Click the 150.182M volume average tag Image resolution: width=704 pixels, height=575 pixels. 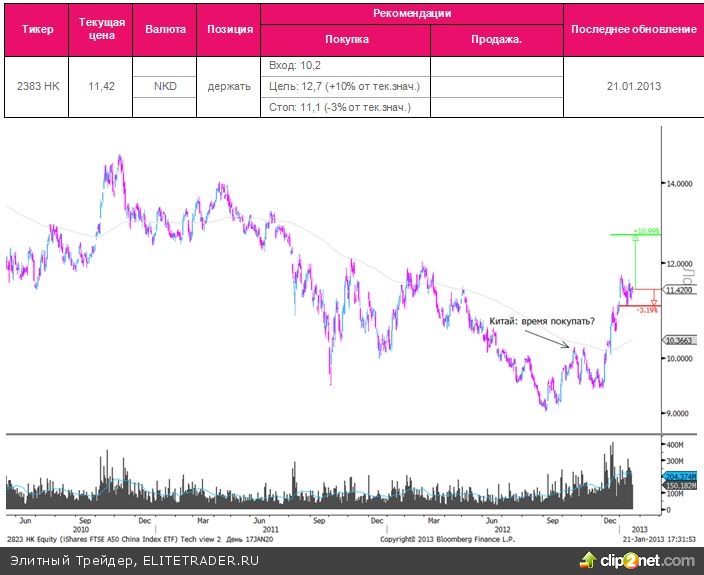(x=678, y=486)
